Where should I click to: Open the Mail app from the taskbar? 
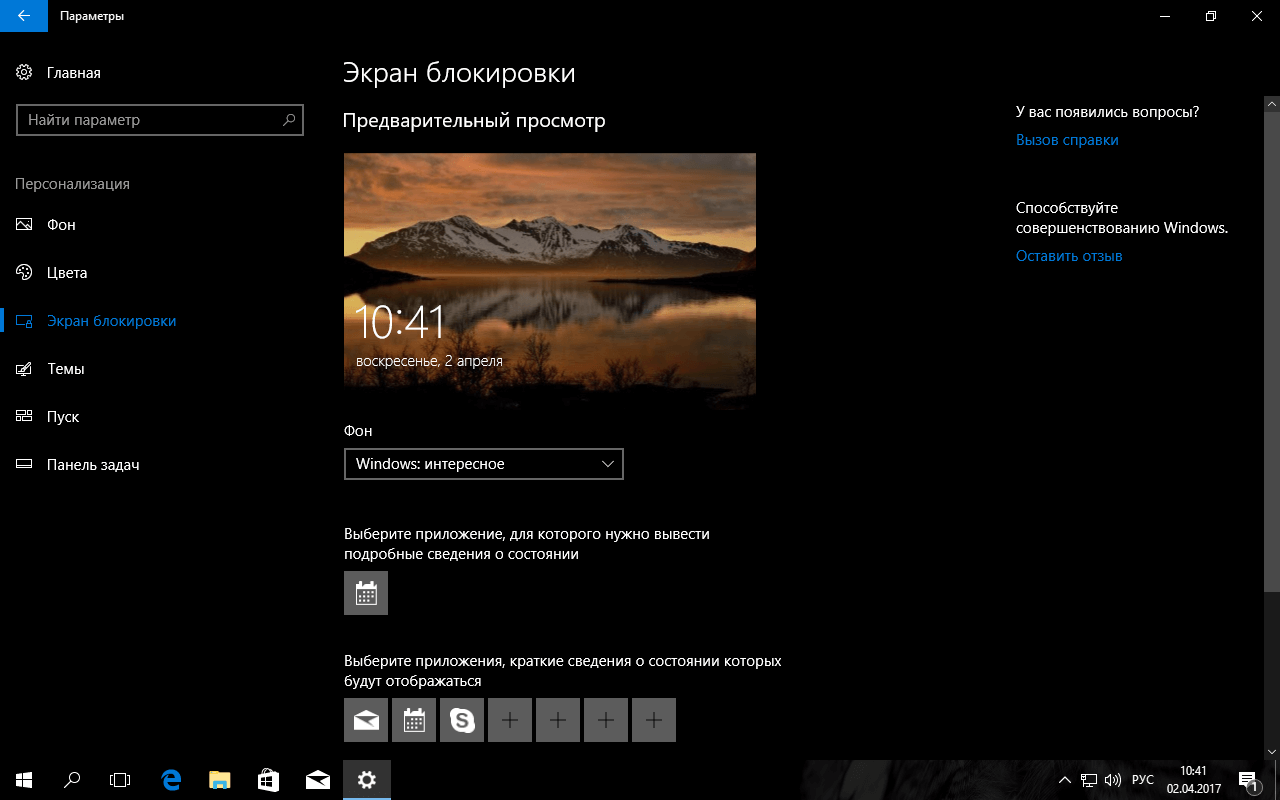[318, 780]
